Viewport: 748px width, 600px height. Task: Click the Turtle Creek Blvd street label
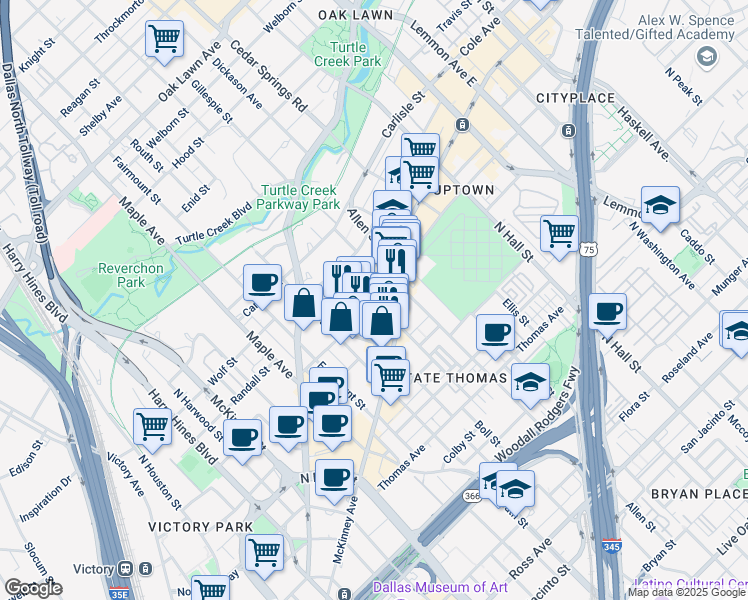click(213, 224)
